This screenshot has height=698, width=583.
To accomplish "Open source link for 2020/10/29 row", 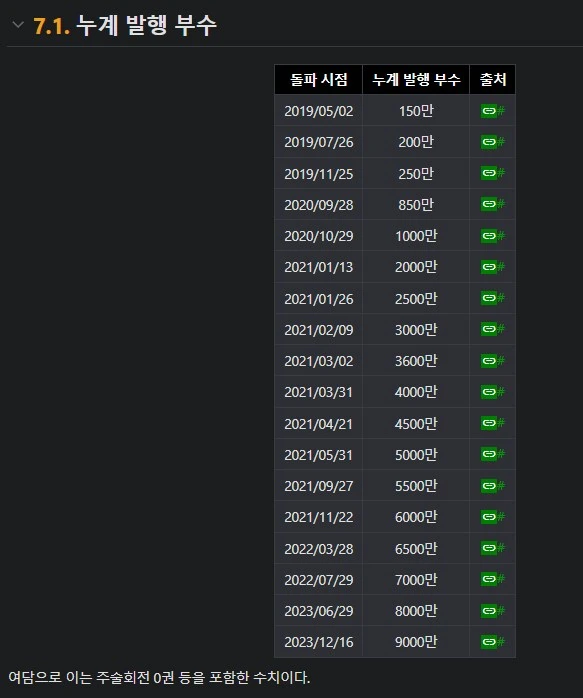I will pos(493,235).
